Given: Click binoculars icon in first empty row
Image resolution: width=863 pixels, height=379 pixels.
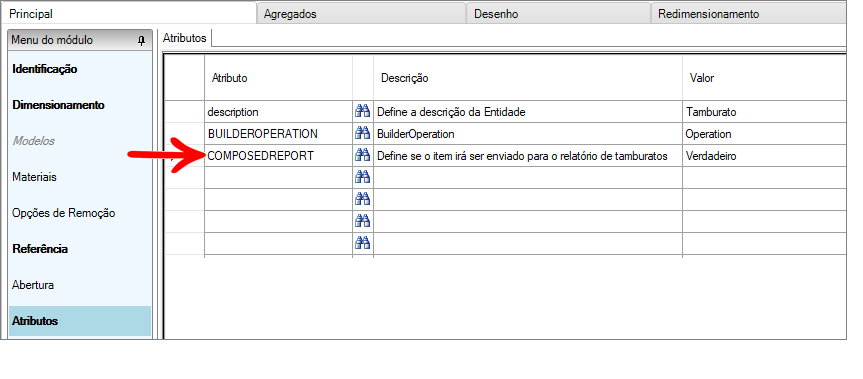Looking at the screenshot, I should pos(362,177).
